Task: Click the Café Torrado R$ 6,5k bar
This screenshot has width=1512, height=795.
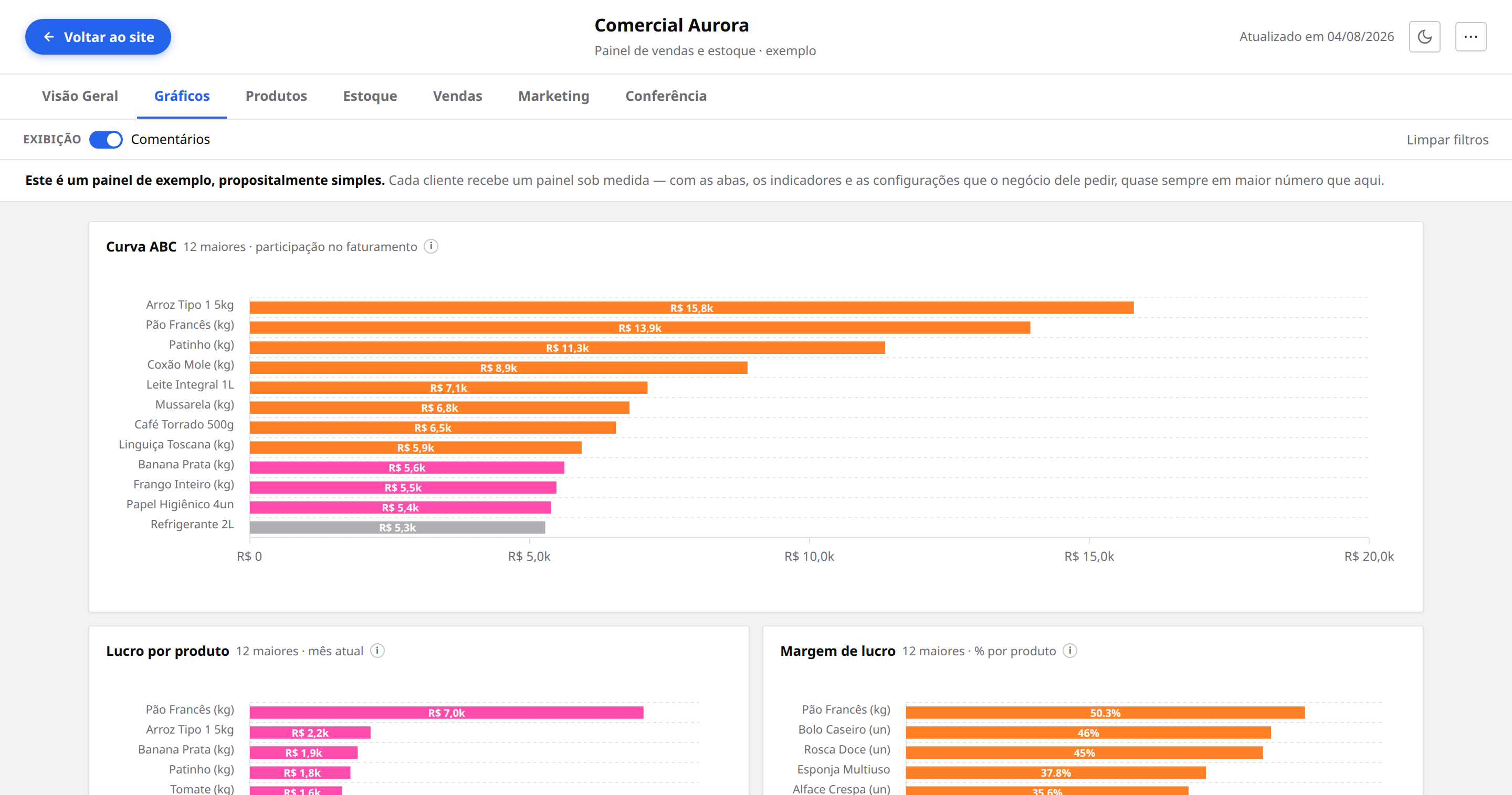Action: point(433,427)
